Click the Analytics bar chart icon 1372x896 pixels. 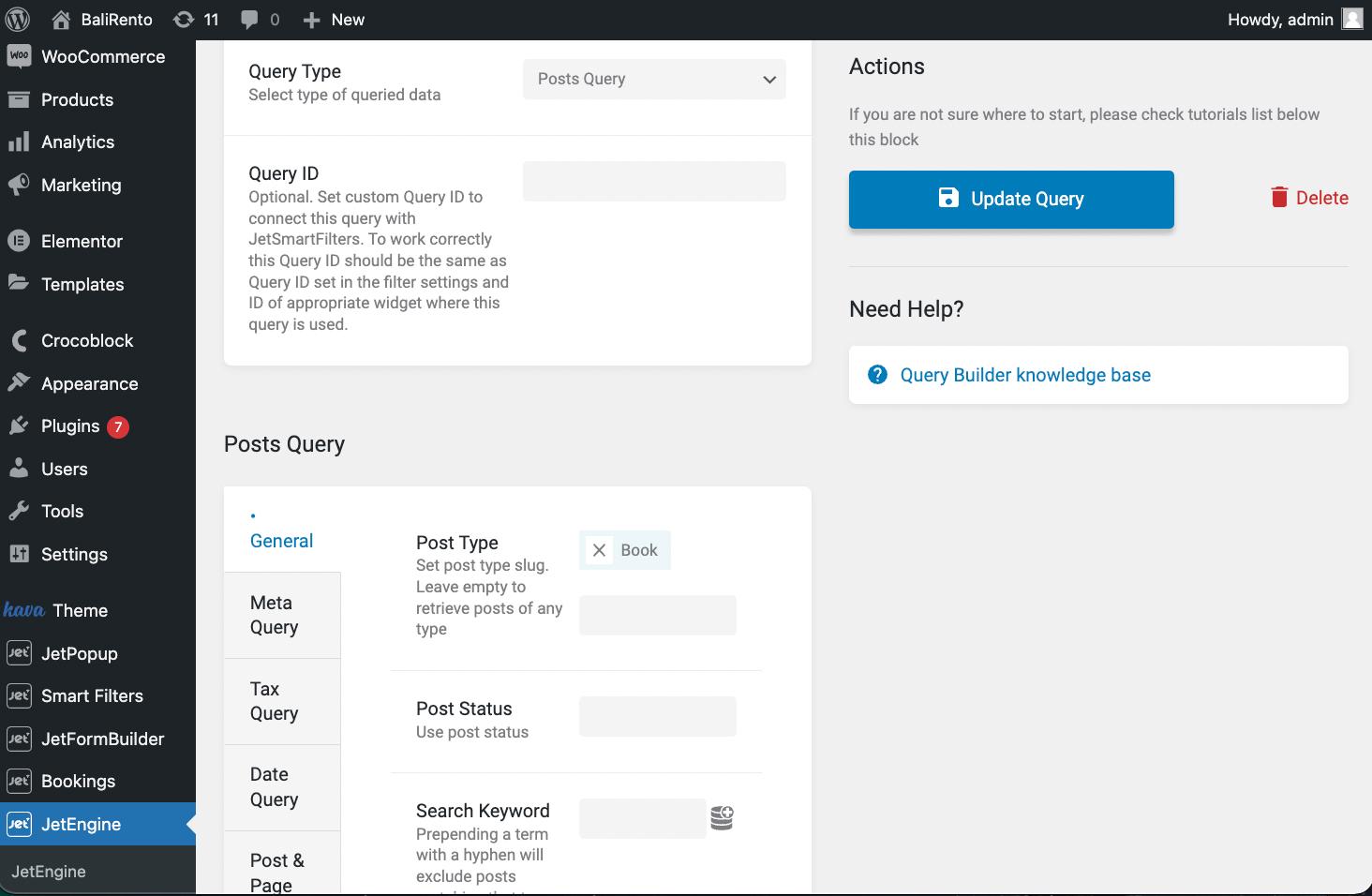pos(19,142)
